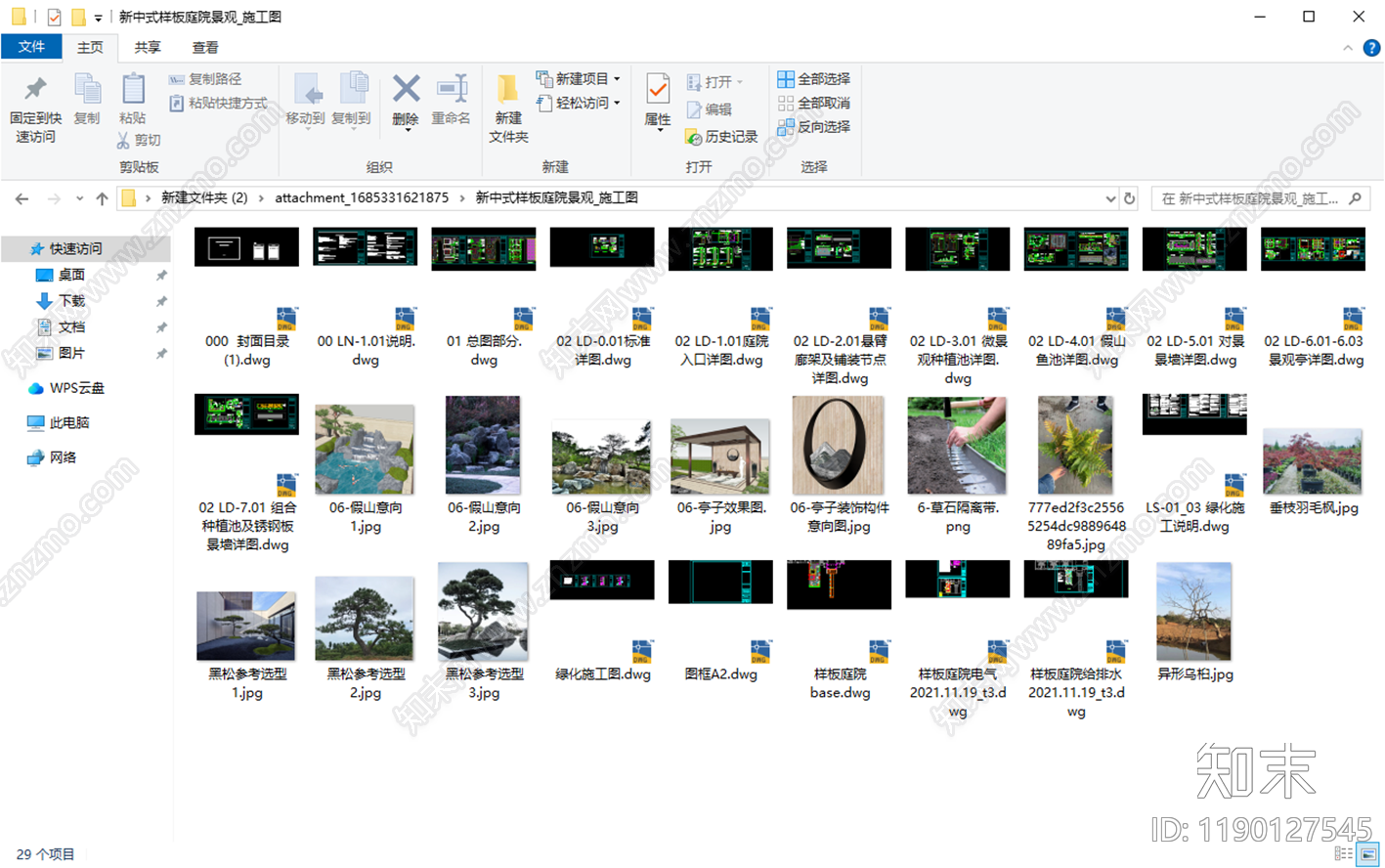Expand the New Item (新建项目) dropdown
Viewport: 1385px width, 868px height.
617,79
